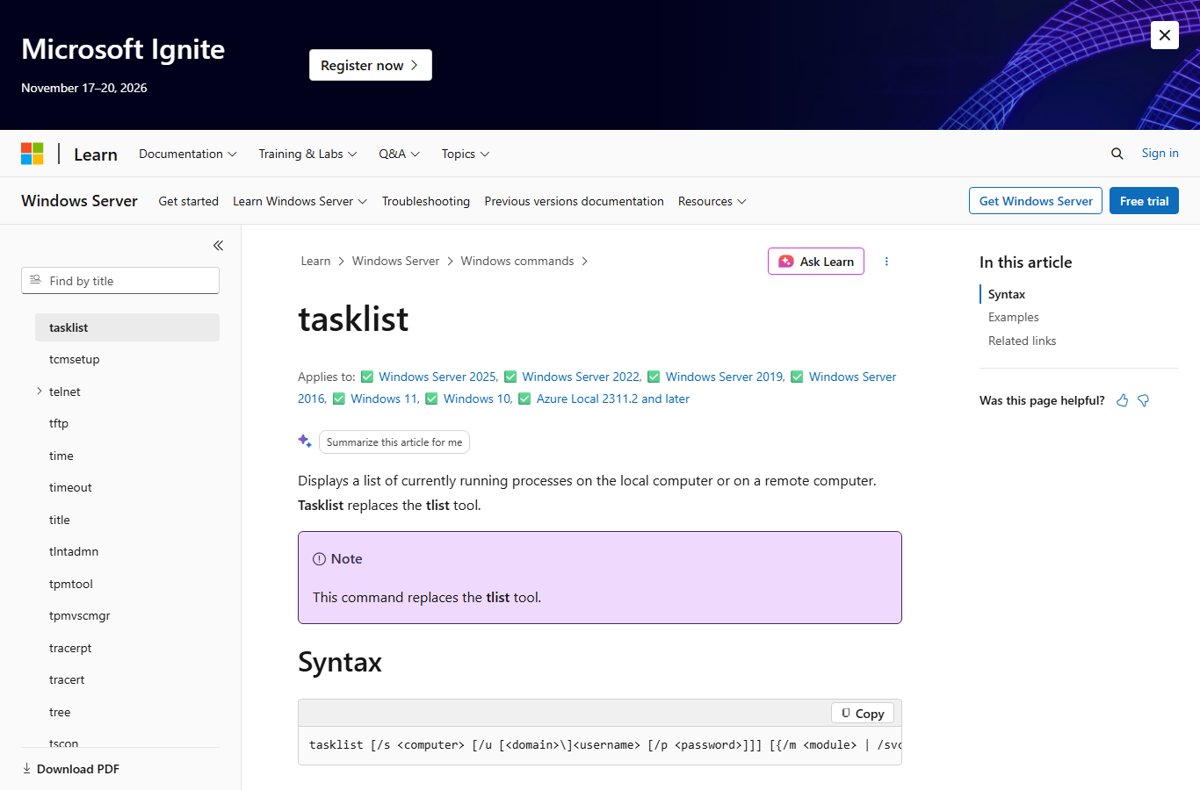Open the title command entry
The height and width of the screenshot is (790, 1200).
point(59,519)
